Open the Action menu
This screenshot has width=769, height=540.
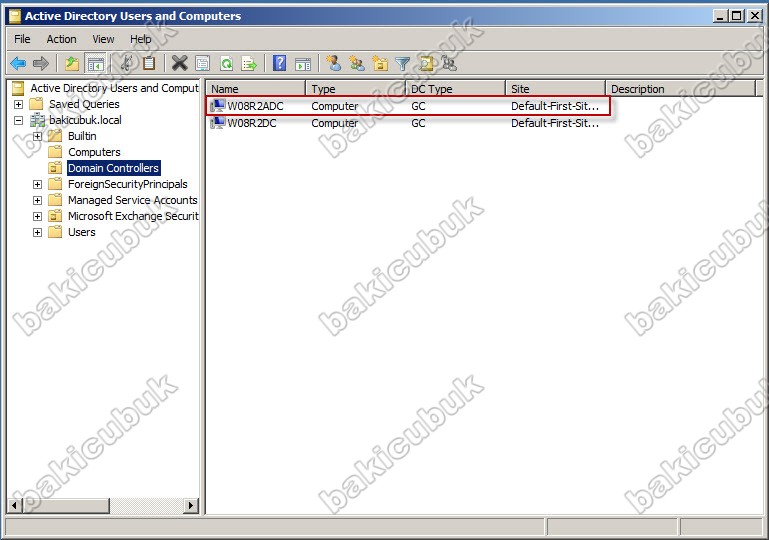(61, 39)
